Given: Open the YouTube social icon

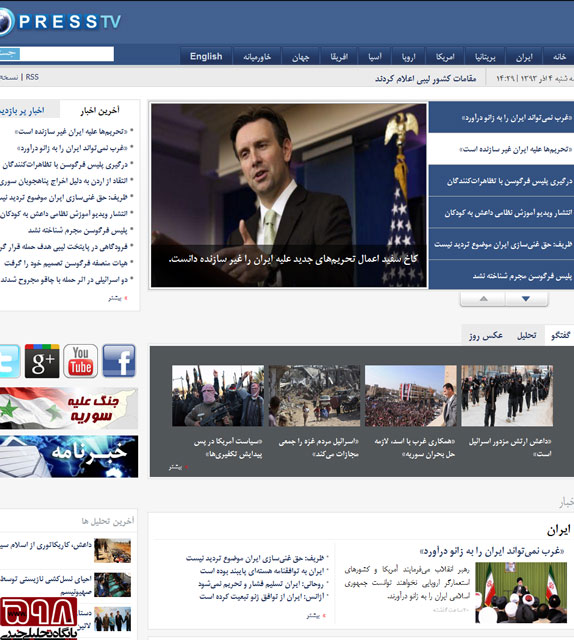Looking at the screenshot, I should pos(80,361).
